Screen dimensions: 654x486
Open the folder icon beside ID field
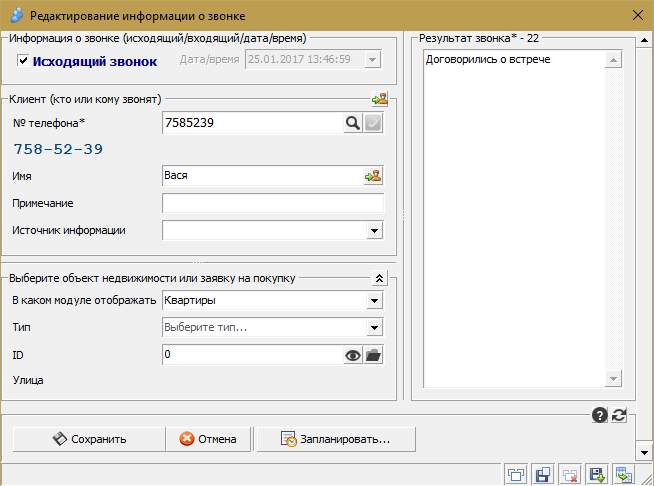374,354
